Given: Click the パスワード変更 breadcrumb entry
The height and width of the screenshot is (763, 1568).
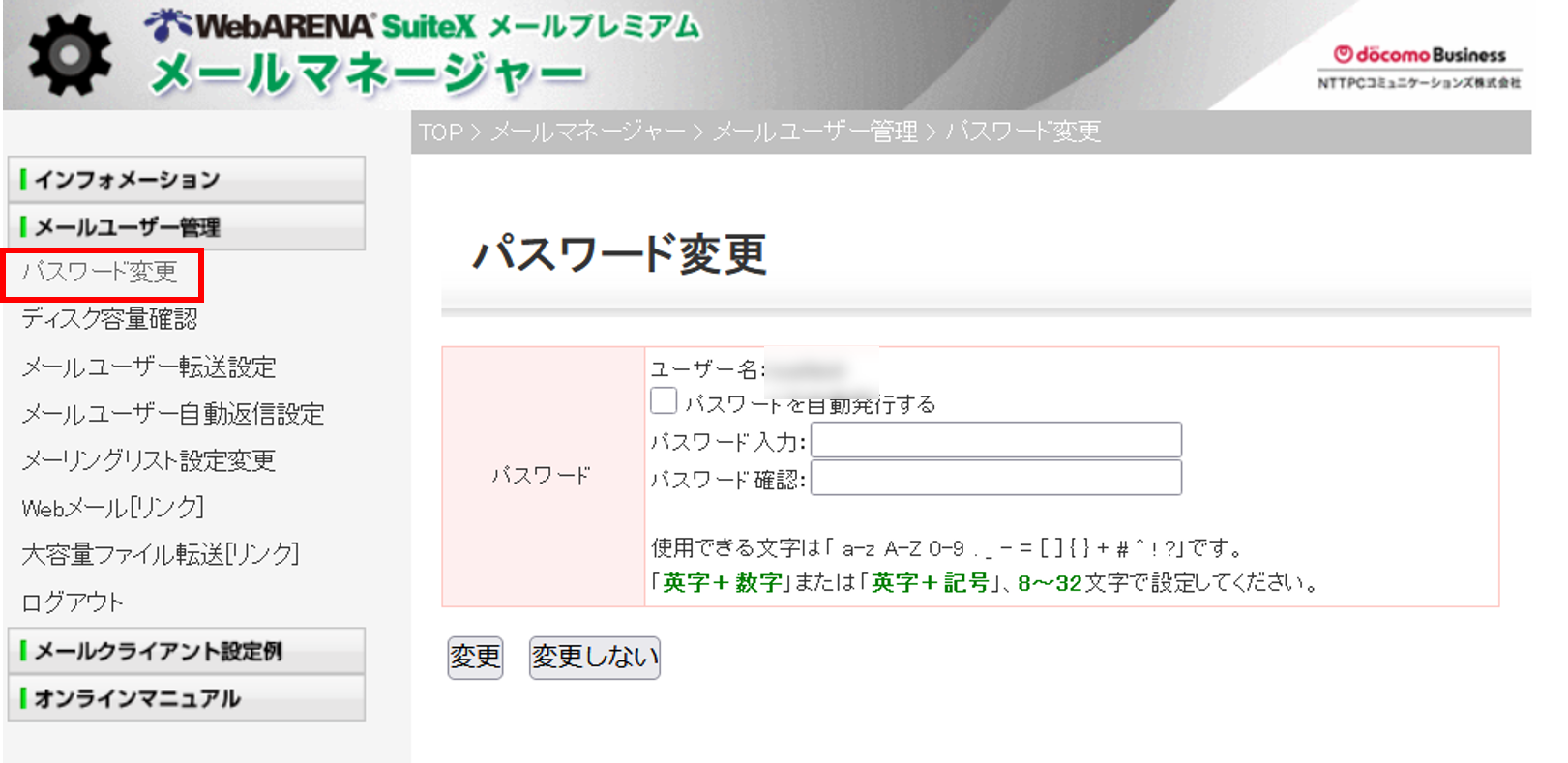Looking at the screenshot, I should (1023, 132).
